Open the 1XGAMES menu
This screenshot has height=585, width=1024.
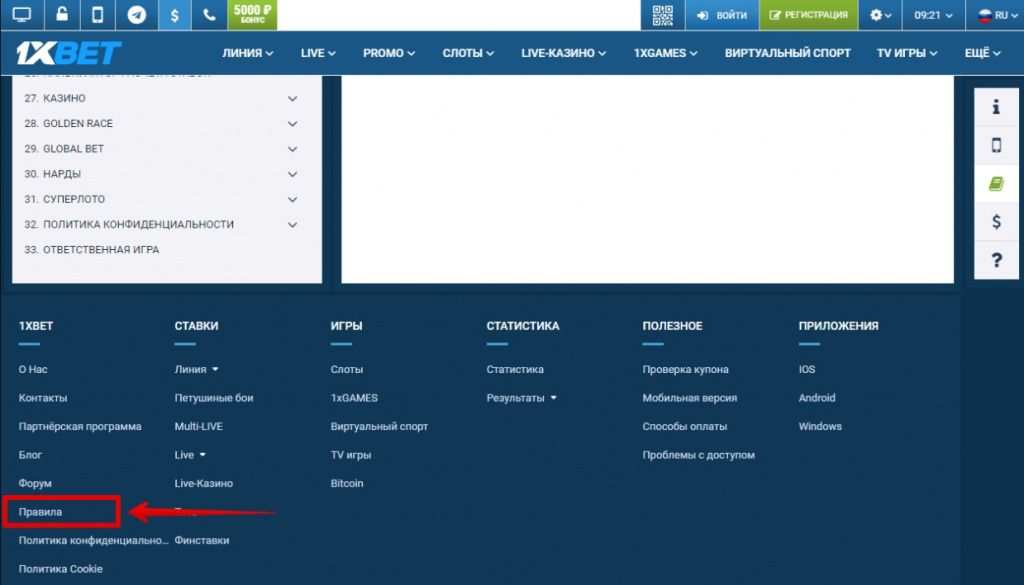click(665, 53)
